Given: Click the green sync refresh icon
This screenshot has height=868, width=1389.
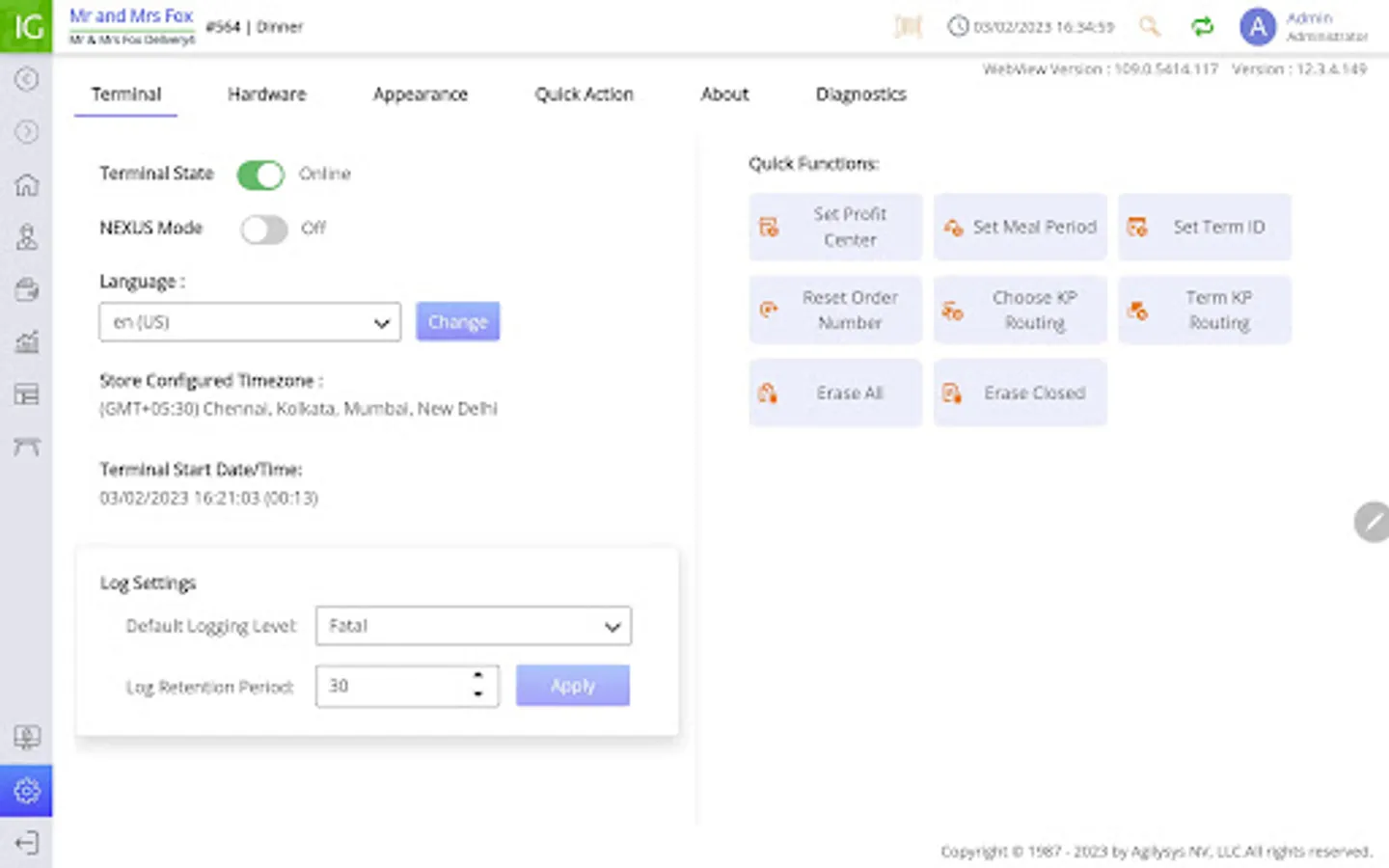Looking at the screenshot, I should tap(1202, 27).
